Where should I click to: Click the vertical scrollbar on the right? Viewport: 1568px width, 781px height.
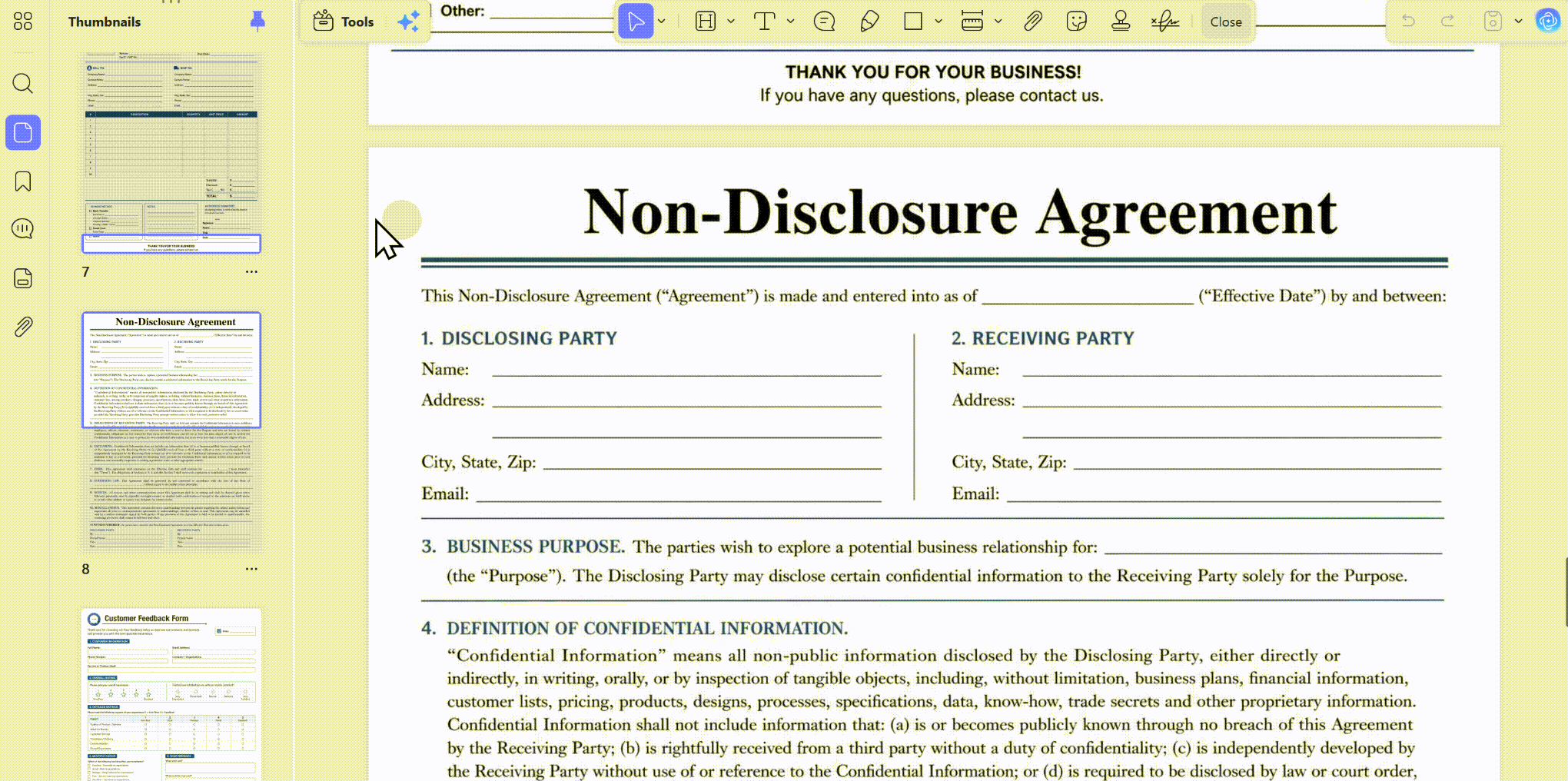point(1565,592)
